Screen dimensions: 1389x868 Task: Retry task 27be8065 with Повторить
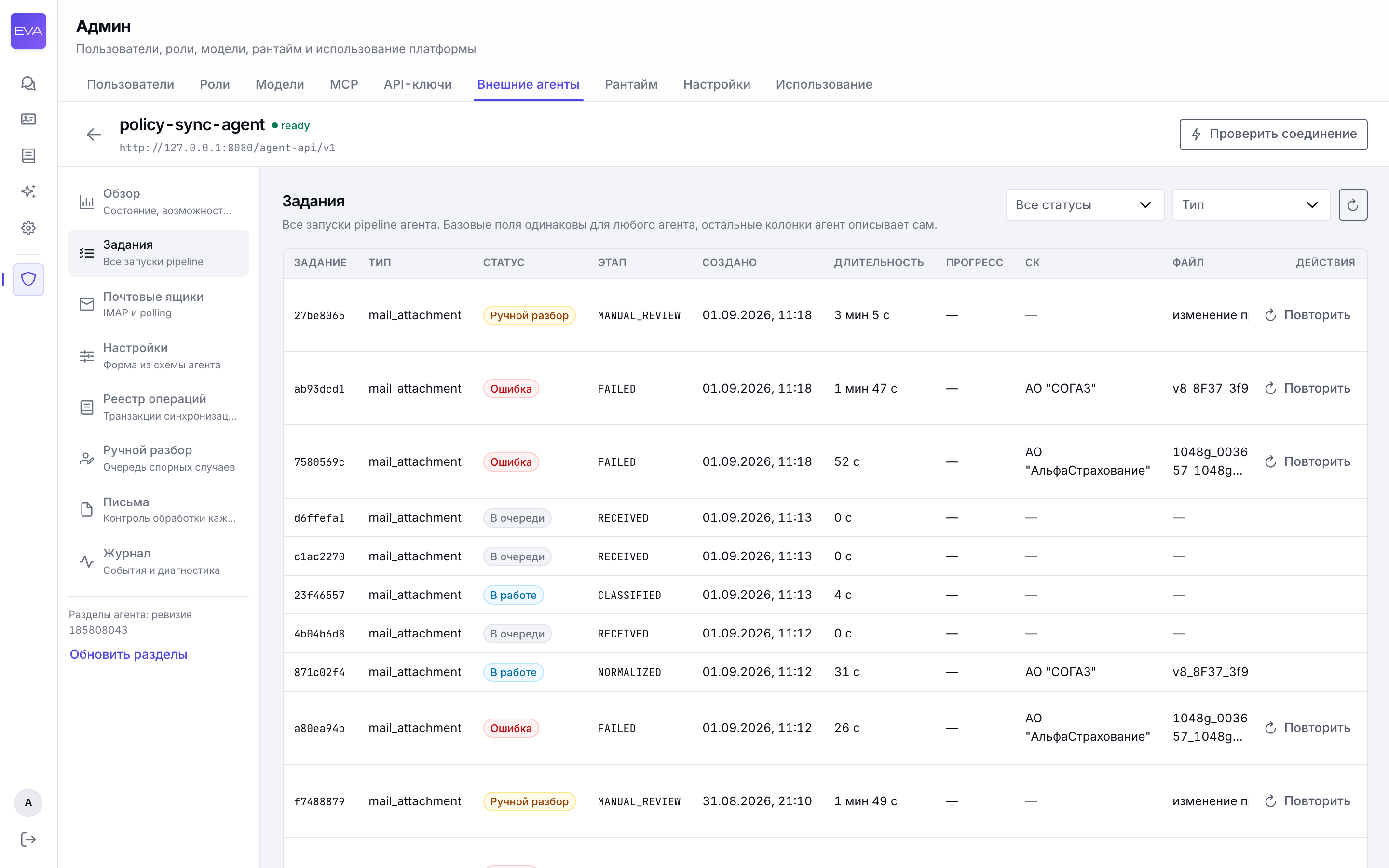(1307, 315)
